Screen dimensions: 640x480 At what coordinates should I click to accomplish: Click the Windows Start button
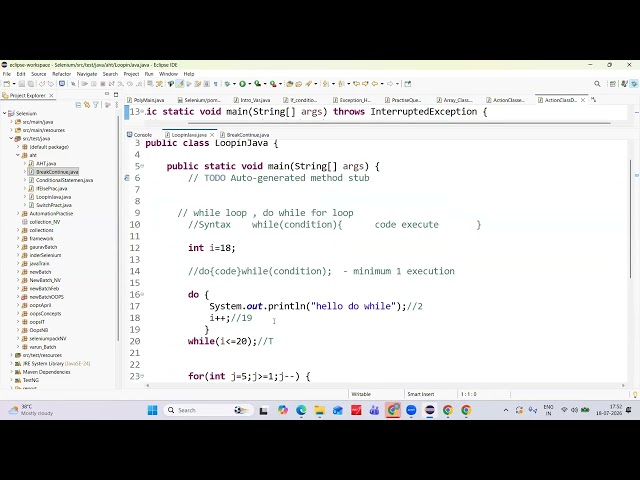pos(152,410)
